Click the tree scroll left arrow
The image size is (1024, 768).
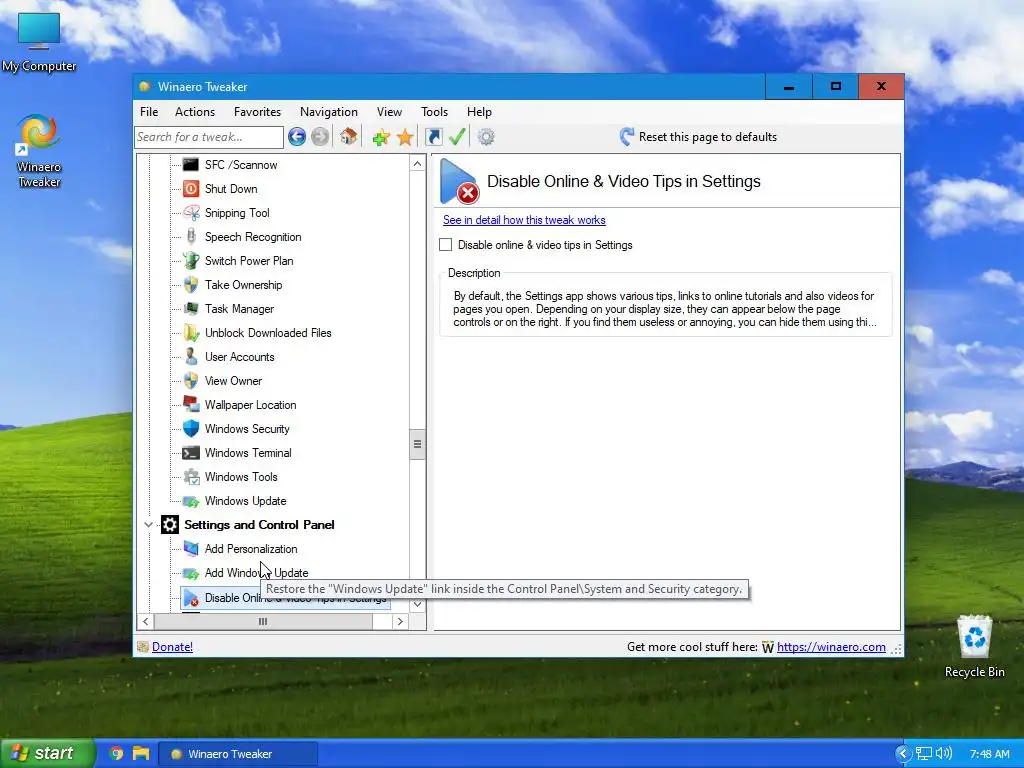[146, 622]
